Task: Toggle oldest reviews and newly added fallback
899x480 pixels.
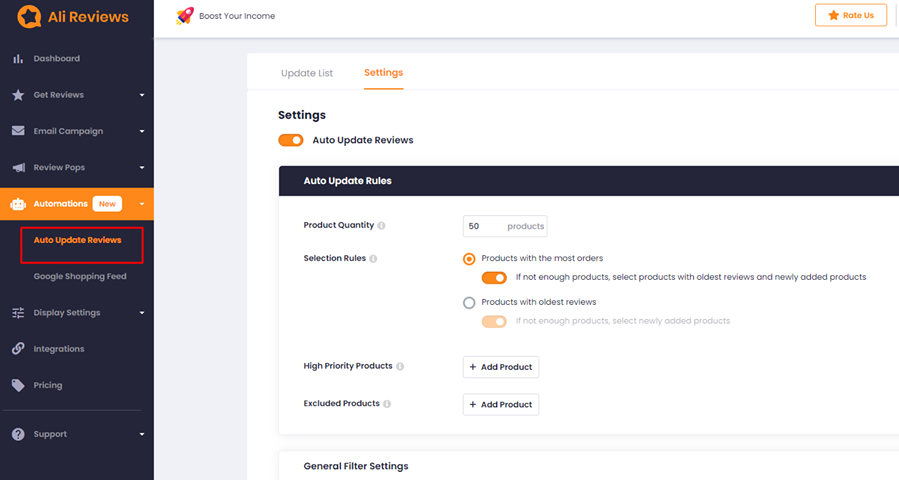Action: pos(494,278)
